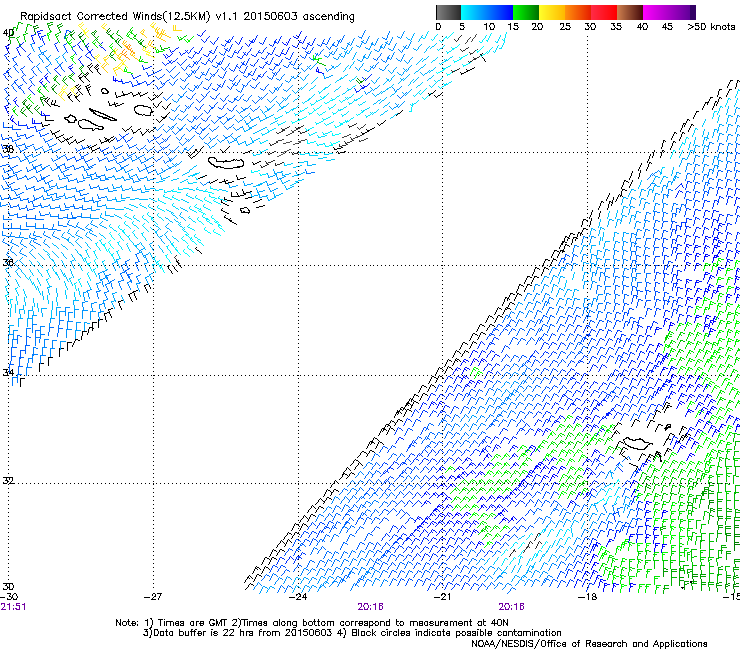This screenshot has height=650, width=740.
Task: Click the cyan-blue 5-15 knots legend swatch
Action: coord(487,12)
